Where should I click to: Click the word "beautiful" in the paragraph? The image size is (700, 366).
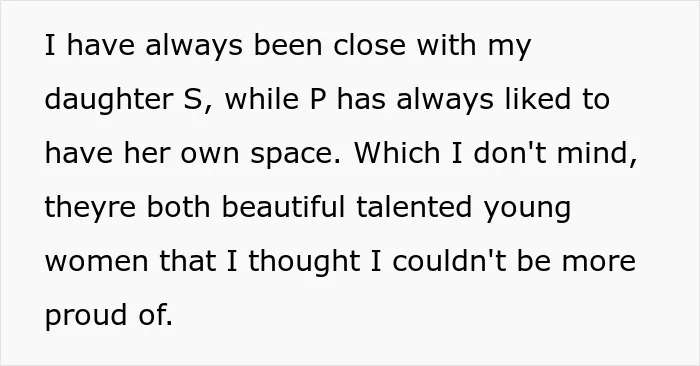click(x=283, y=207)
